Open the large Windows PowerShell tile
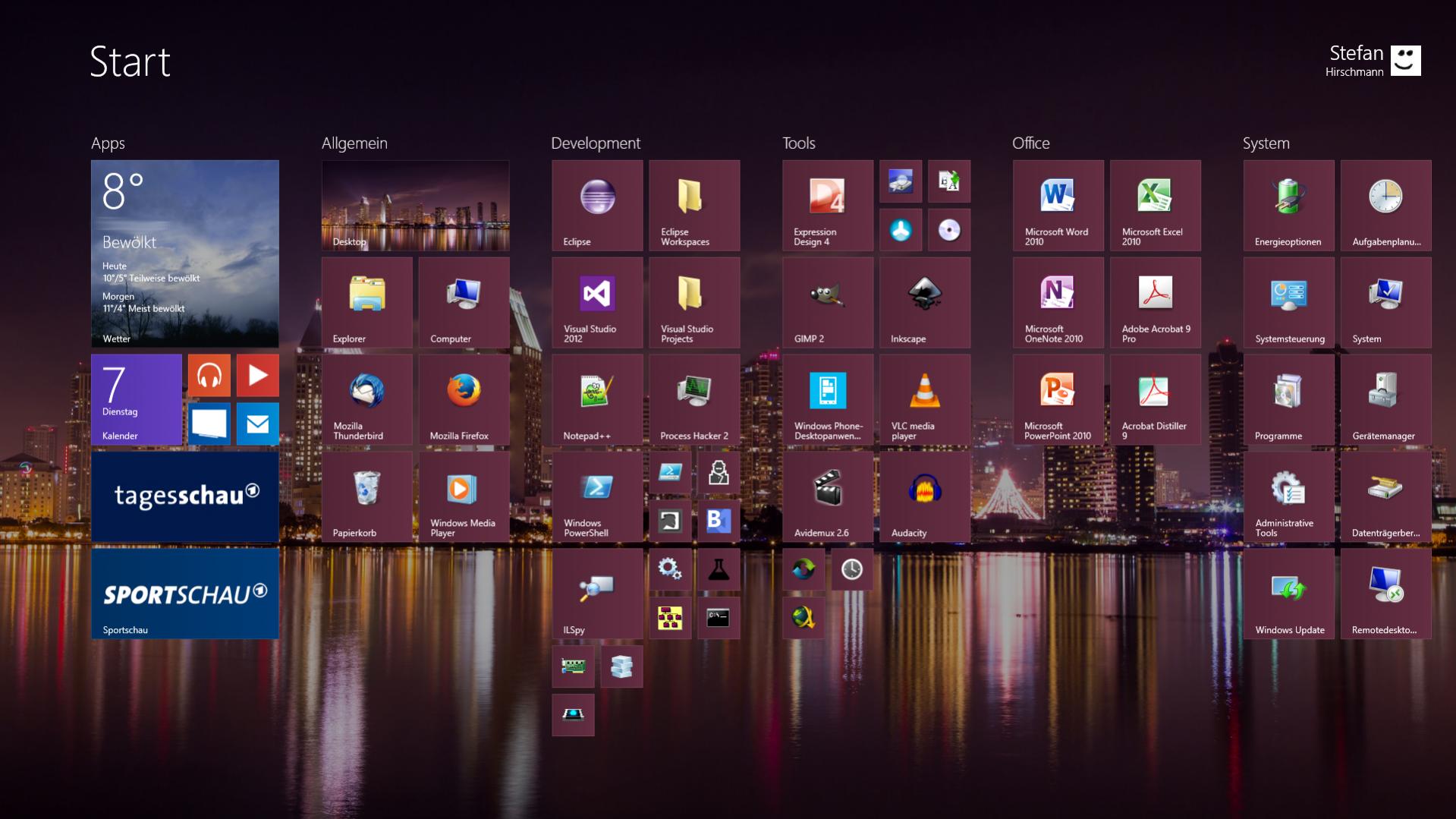The image size is (1456, 819). click(597, 496)
